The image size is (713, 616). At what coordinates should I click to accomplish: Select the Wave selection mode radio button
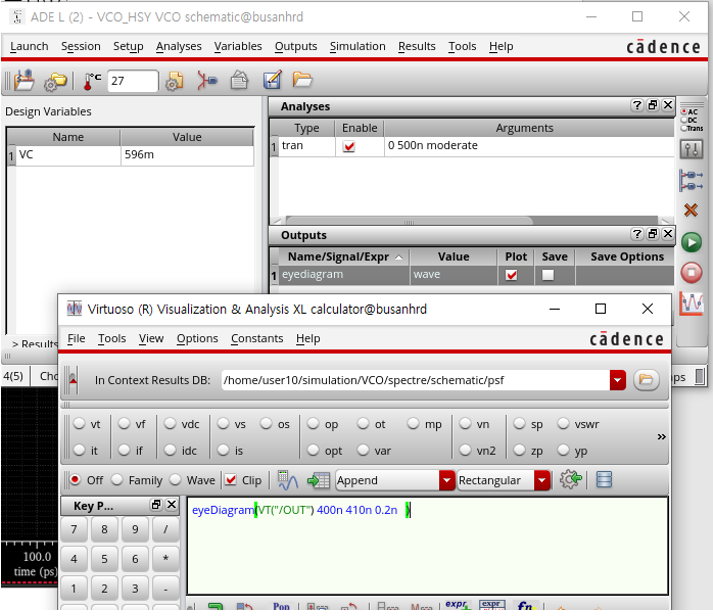175,480
